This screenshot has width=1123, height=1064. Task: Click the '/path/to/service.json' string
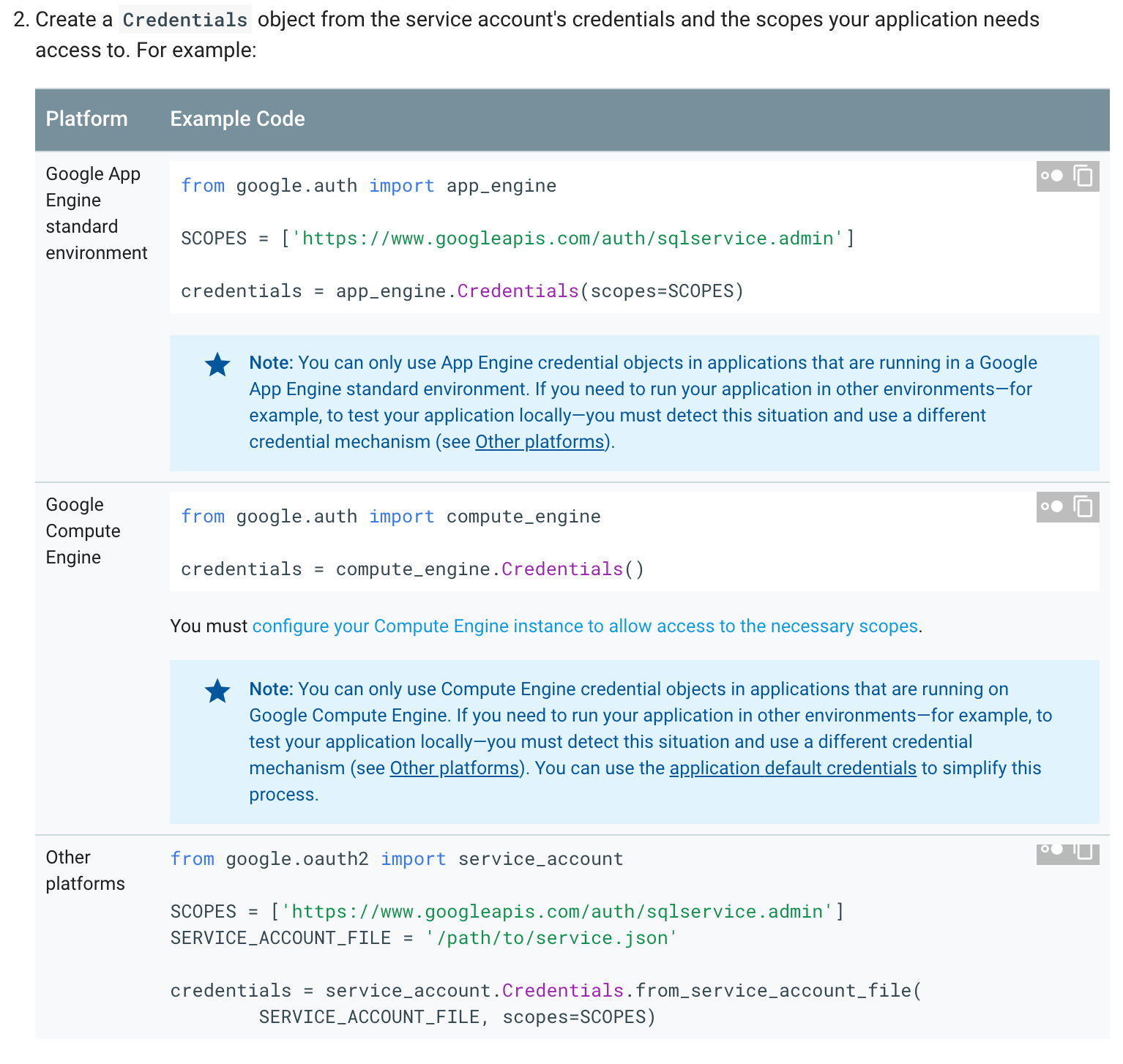point(551,938)
